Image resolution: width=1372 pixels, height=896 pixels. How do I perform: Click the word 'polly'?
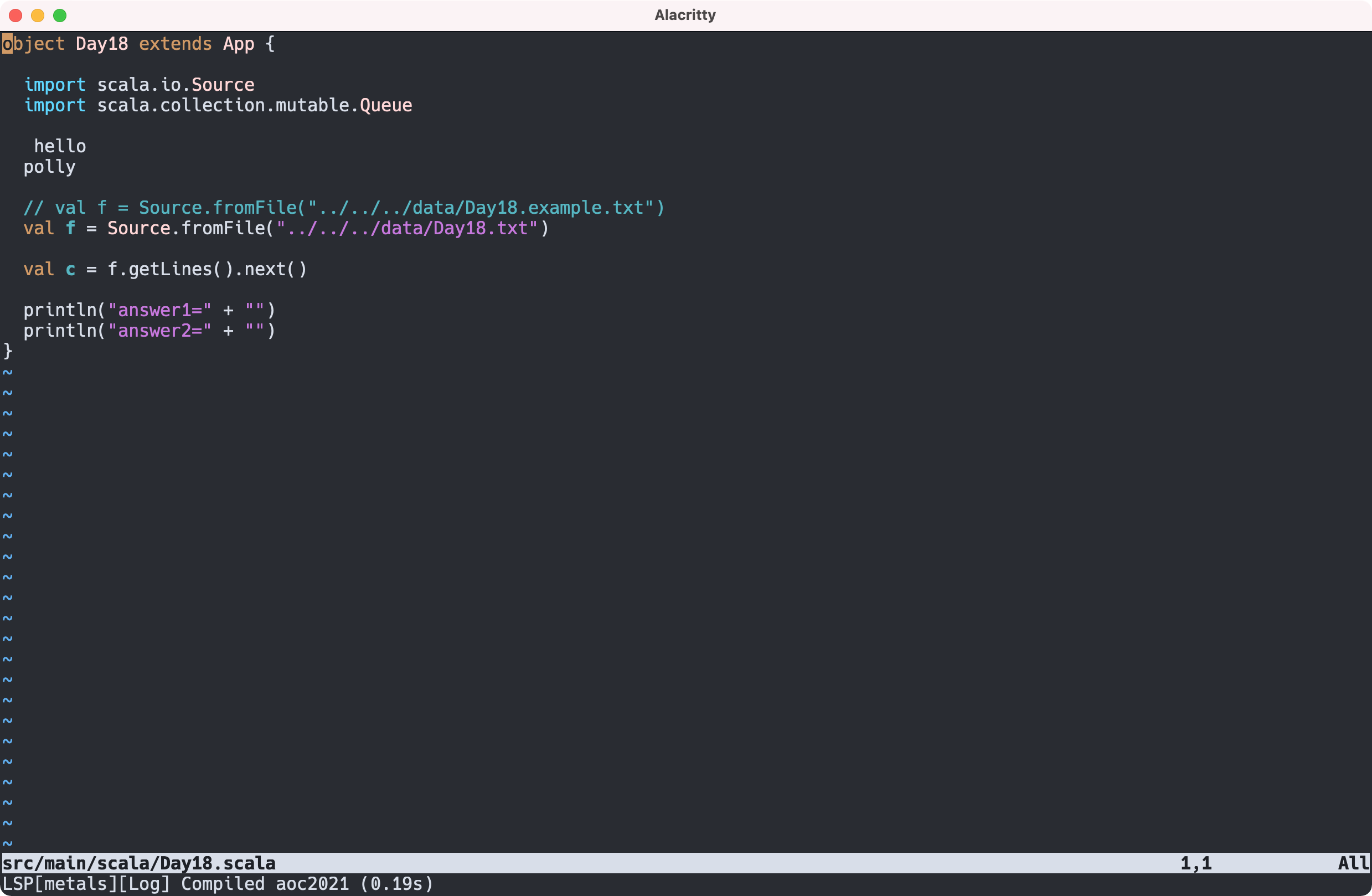(x=50, y=167)
